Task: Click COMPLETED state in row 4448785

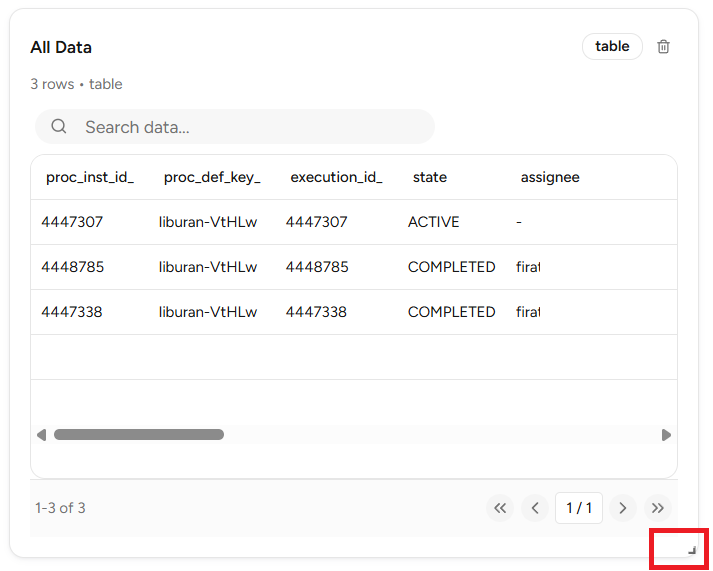Action: [452, 267]
